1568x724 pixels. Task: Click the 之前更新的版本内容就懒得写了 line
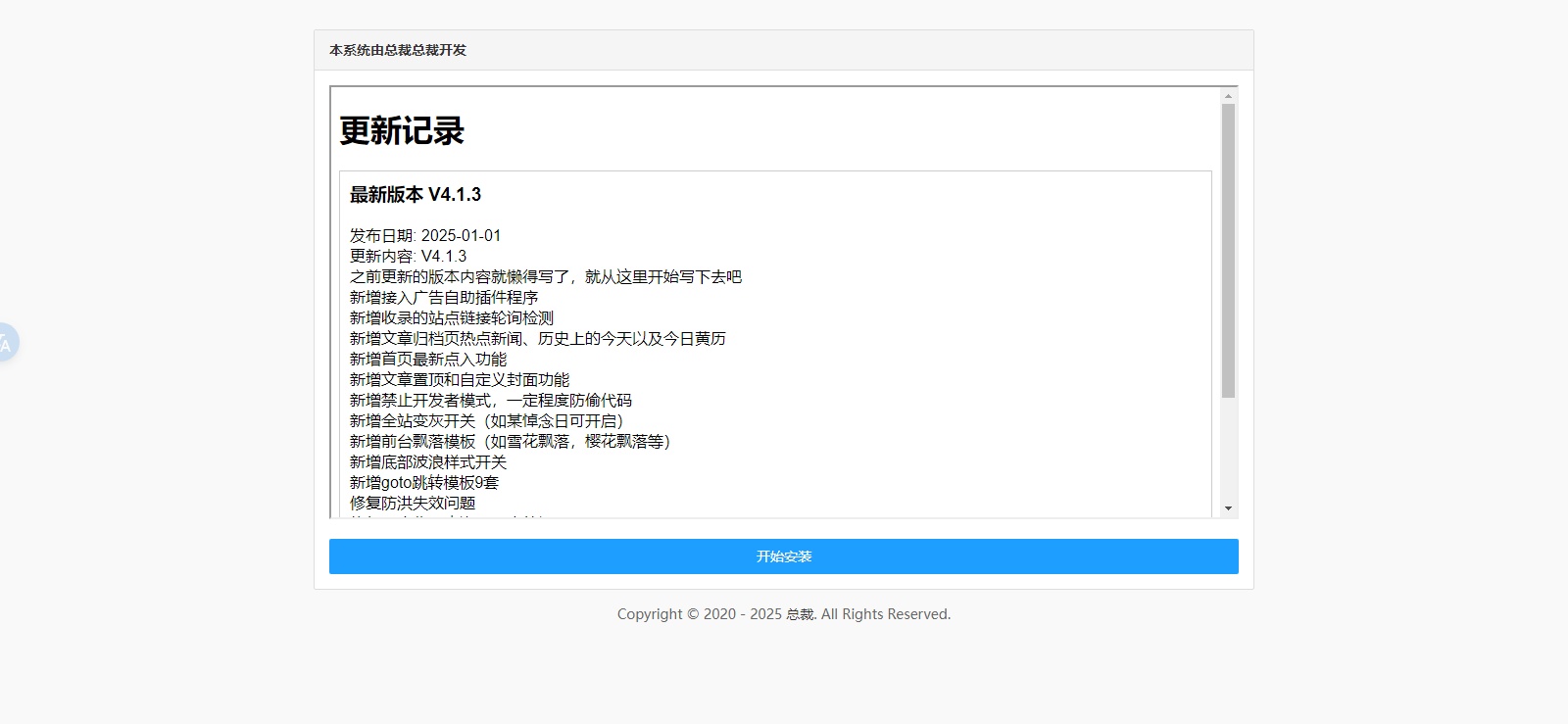546,276
